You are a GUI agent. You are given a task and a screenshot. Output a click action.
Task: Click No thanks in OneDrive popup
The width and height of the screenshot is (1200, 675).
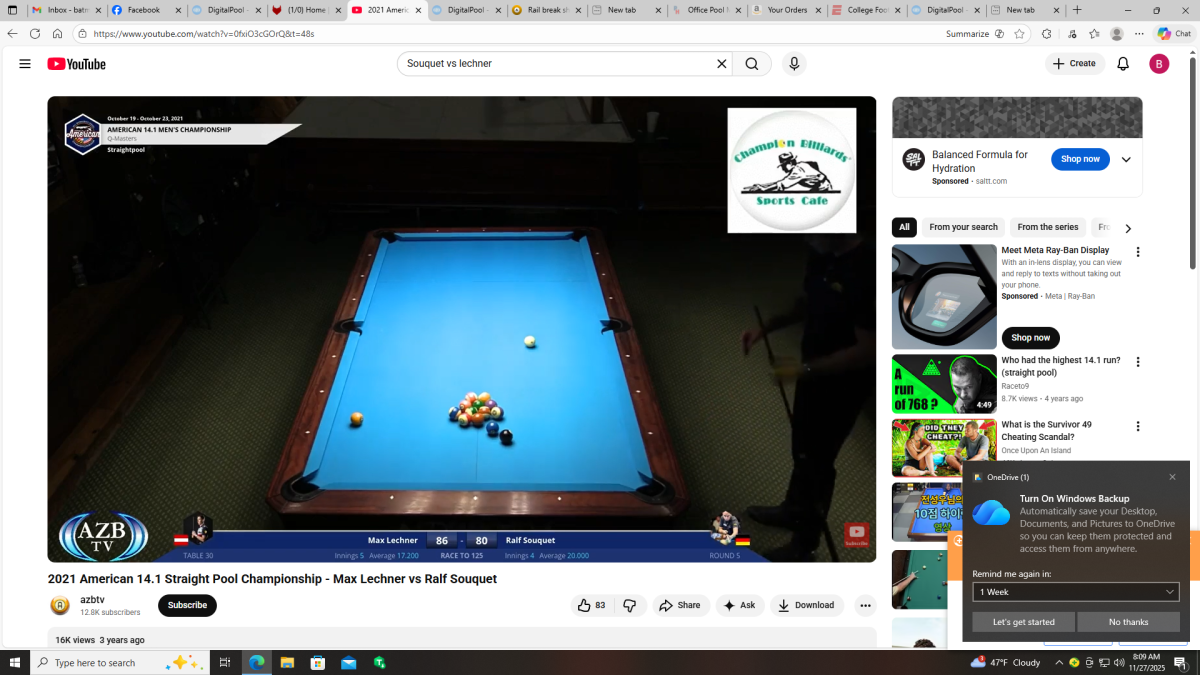tap(1128, 622)
